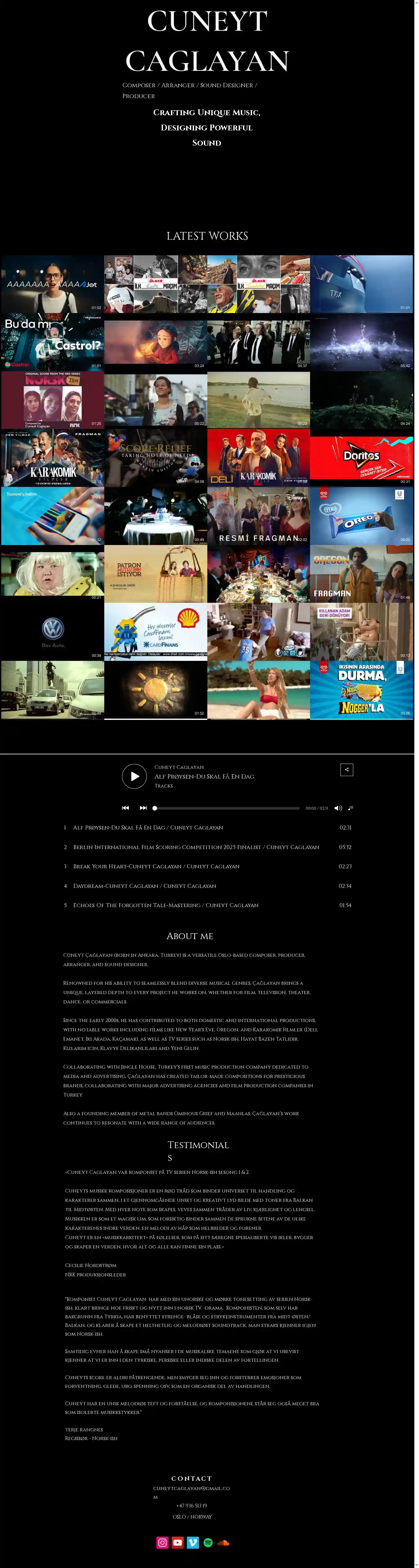The height and width of the screenshot is (1568, 419).
Task: Open the Oreo commercial video thumbnail
Action: (x=361, y=515)
